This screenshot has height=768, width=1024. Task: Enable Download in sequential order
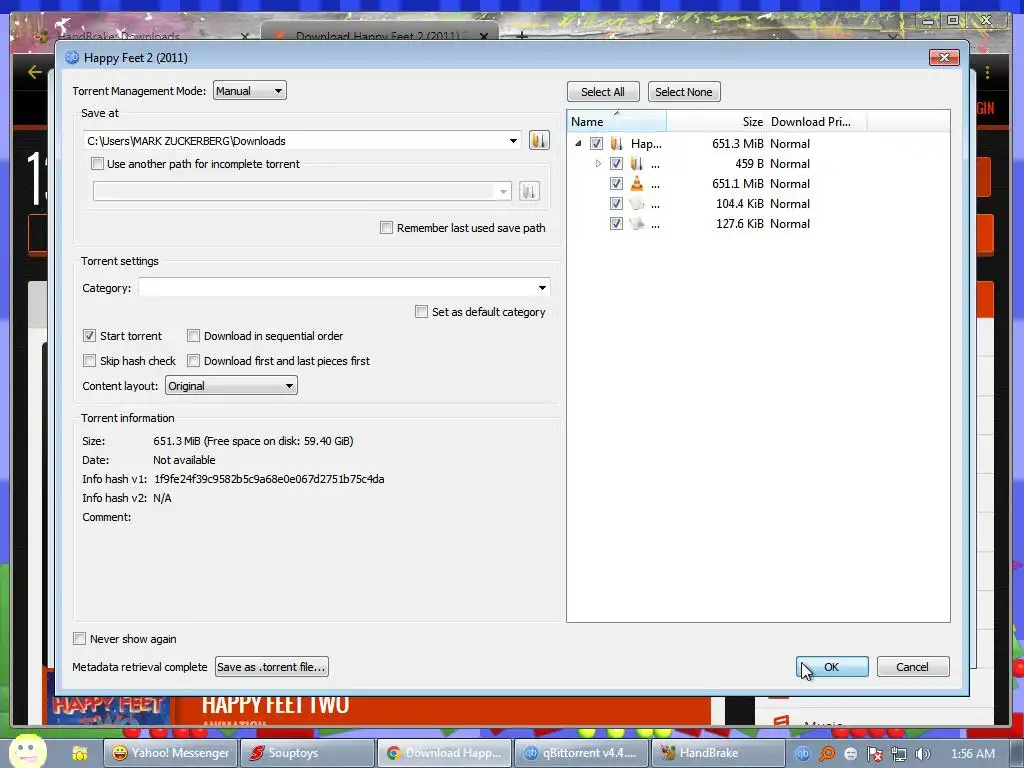pos(193,336)
